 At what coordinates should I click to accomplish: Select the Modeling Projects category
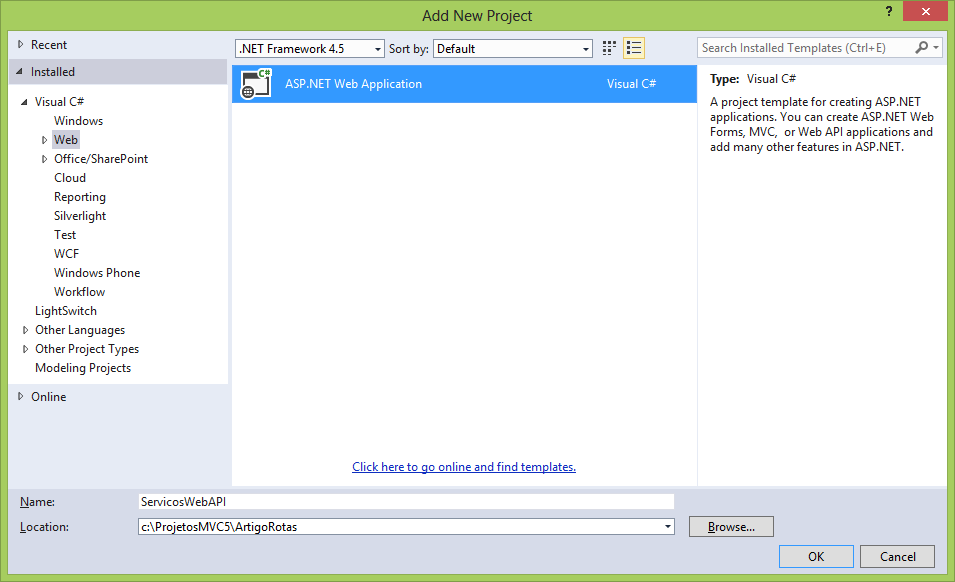[x=83, y=368]
